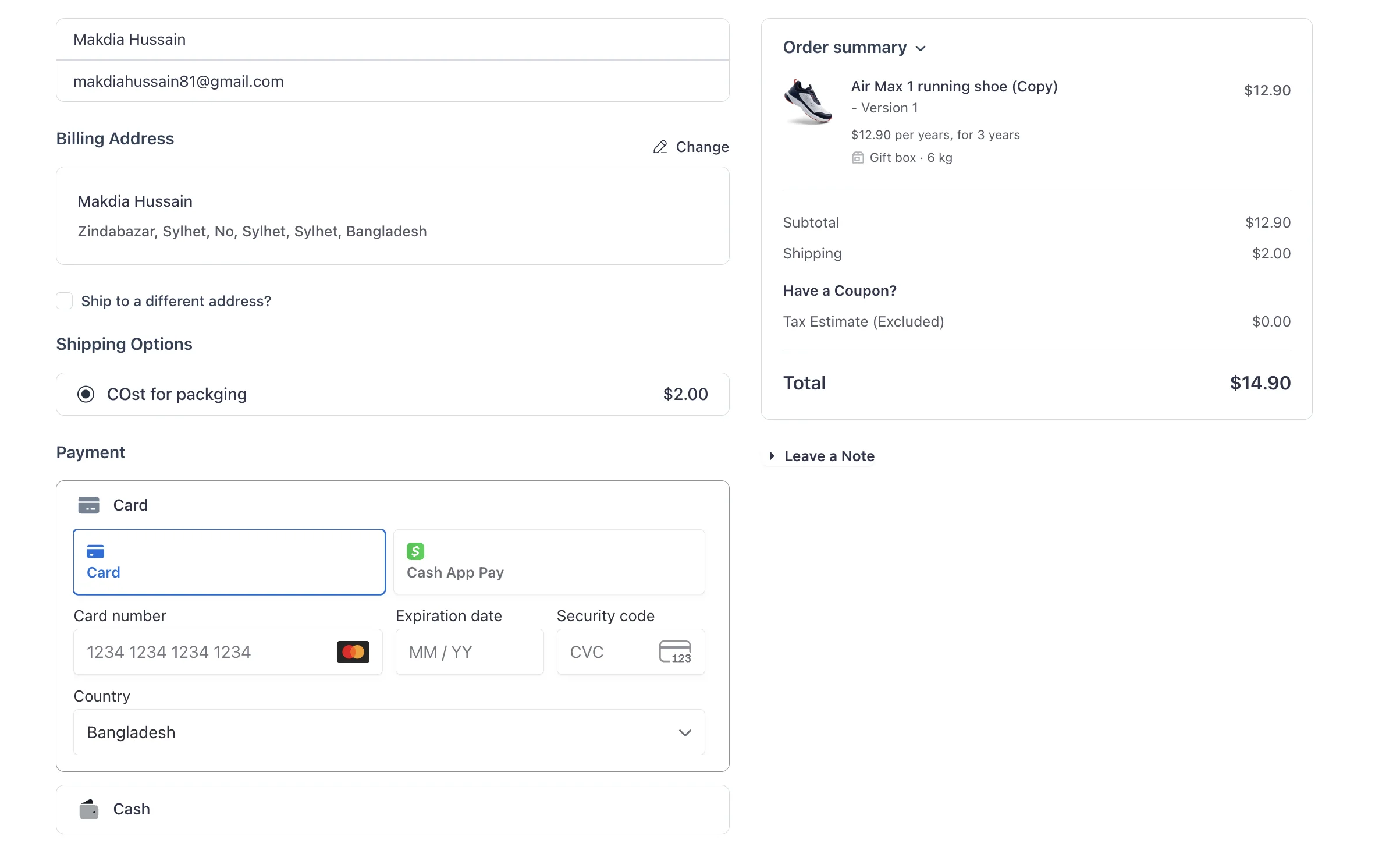The height and width of the screenshot is (843, 1400).
Task: Click the green Cash App Pay dollar icon
Action: point(415,550)
